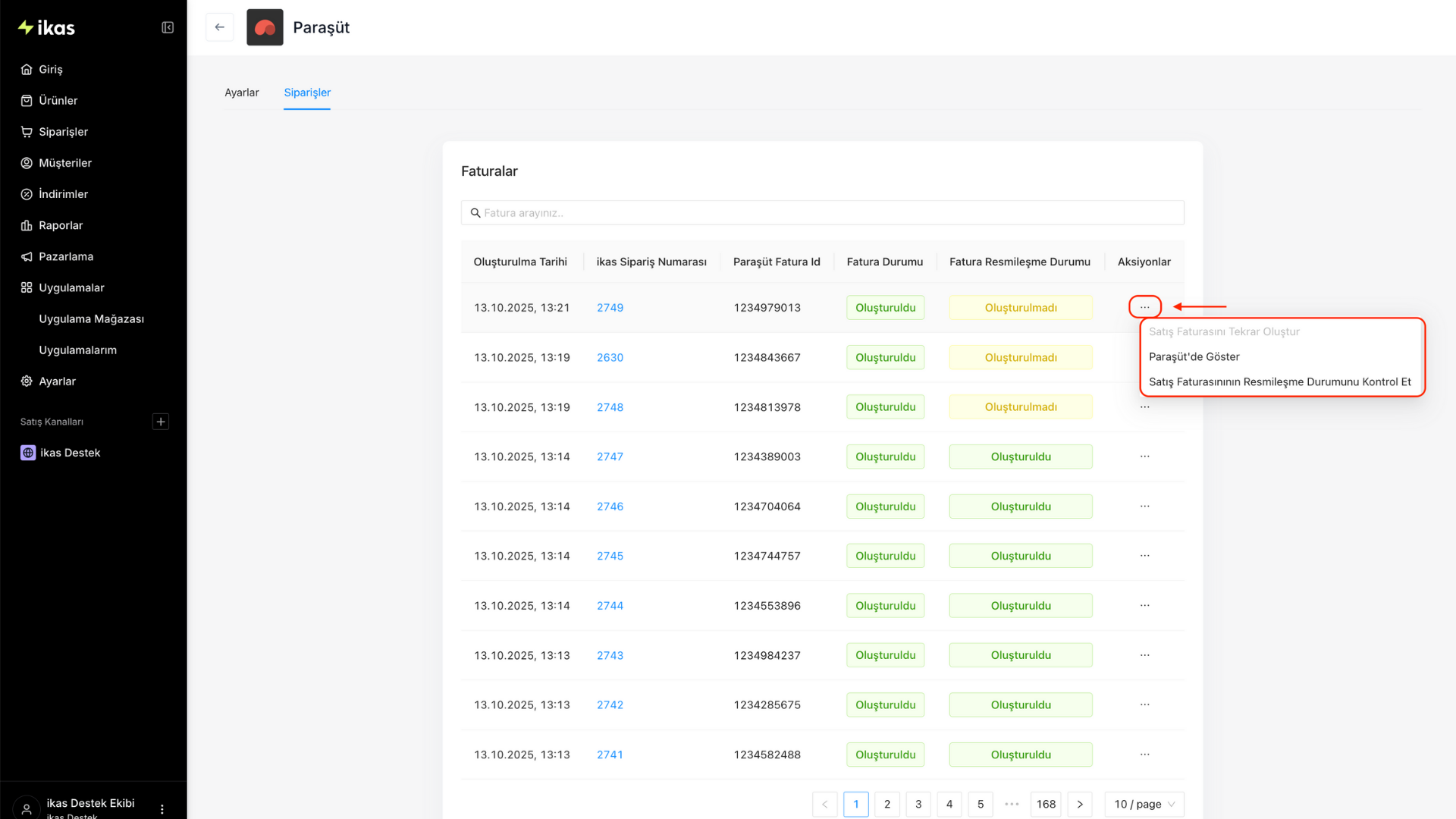Select page 1 in pagination
The height and width of the screenshot is (819, 1456).
pyautogui.click(x=856, y=804)
